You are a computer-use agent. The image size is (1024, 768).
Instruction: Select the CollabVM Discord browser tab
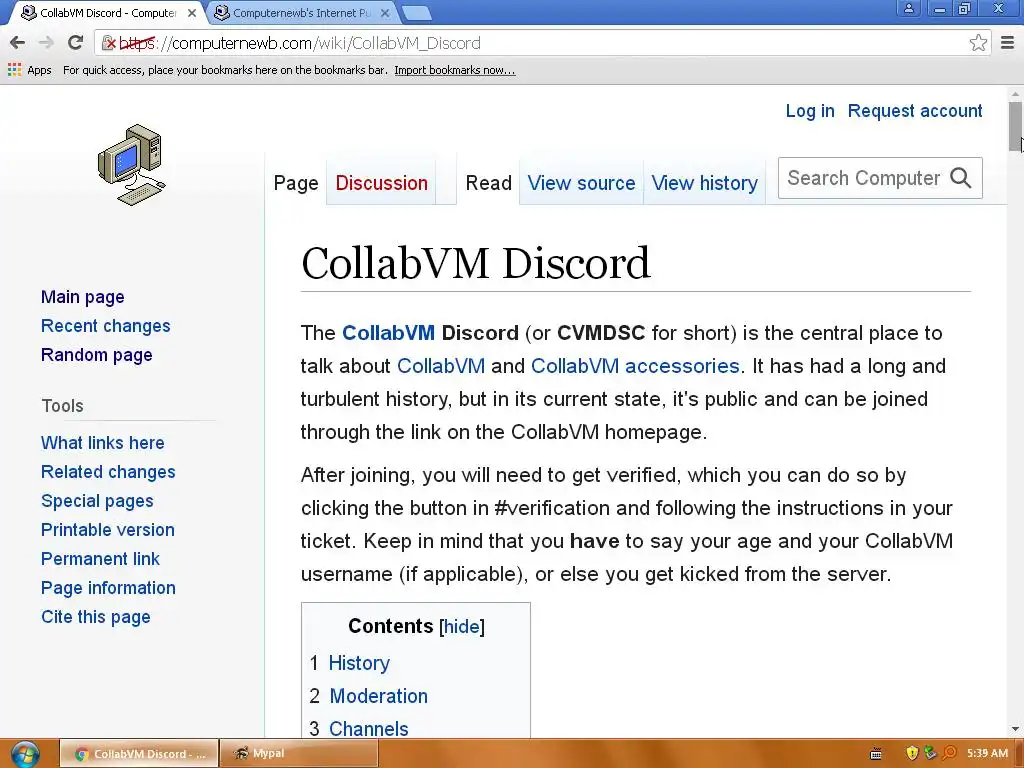[108, 13]
